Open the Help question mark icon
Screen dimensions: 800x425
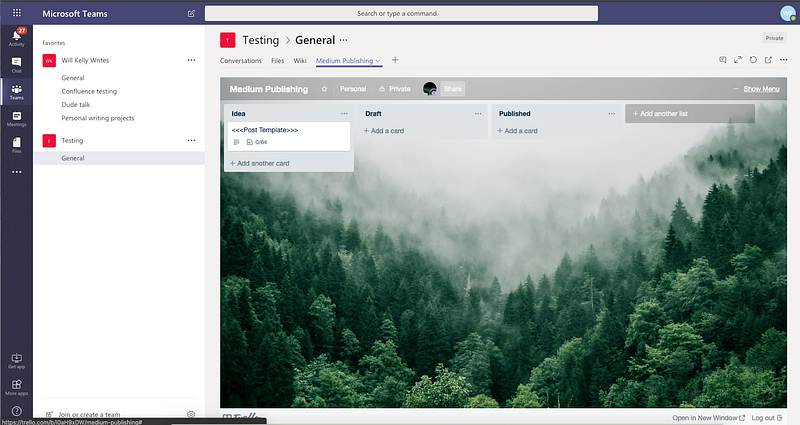point(16,411)
